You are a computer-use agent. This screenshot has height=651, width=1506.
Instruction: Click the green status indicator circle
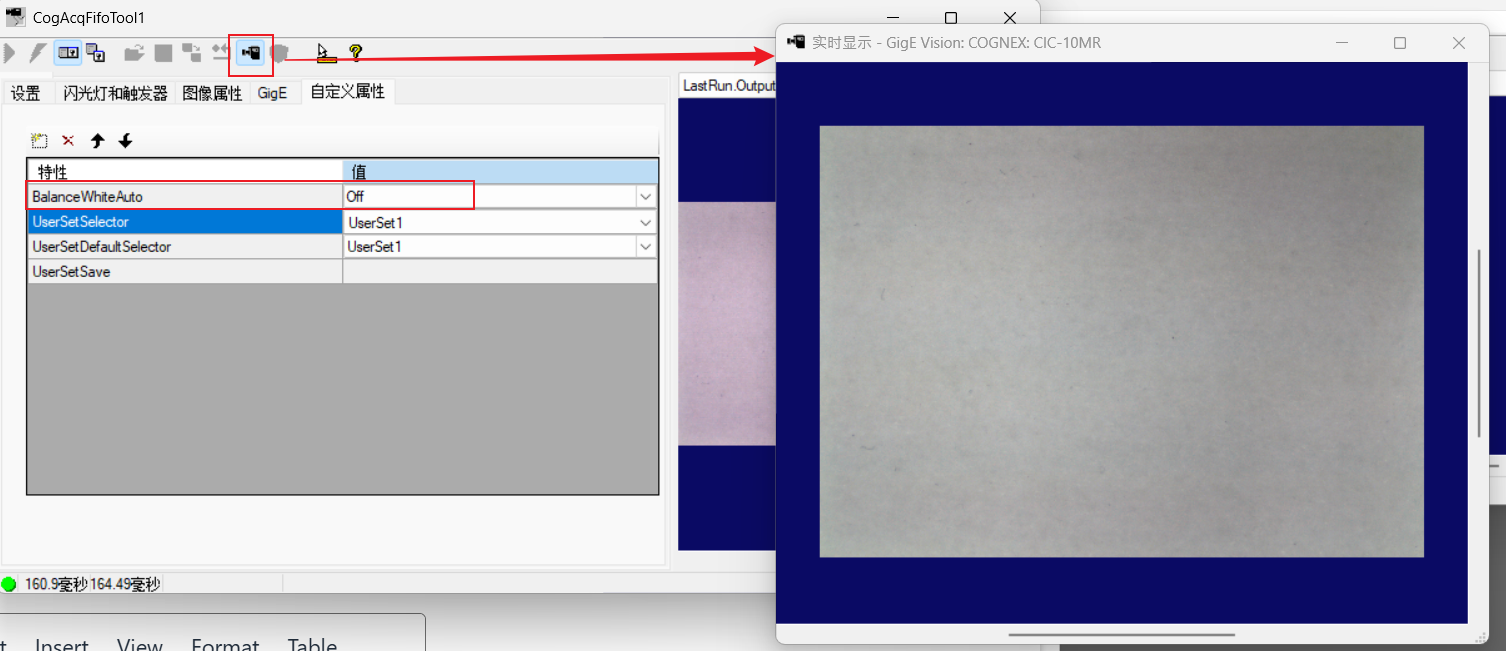coord(9,584)
